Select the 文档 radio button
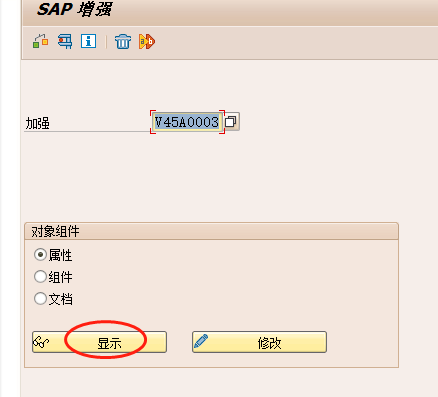This screenshot has width=438, height=397. tap(40, 298)
